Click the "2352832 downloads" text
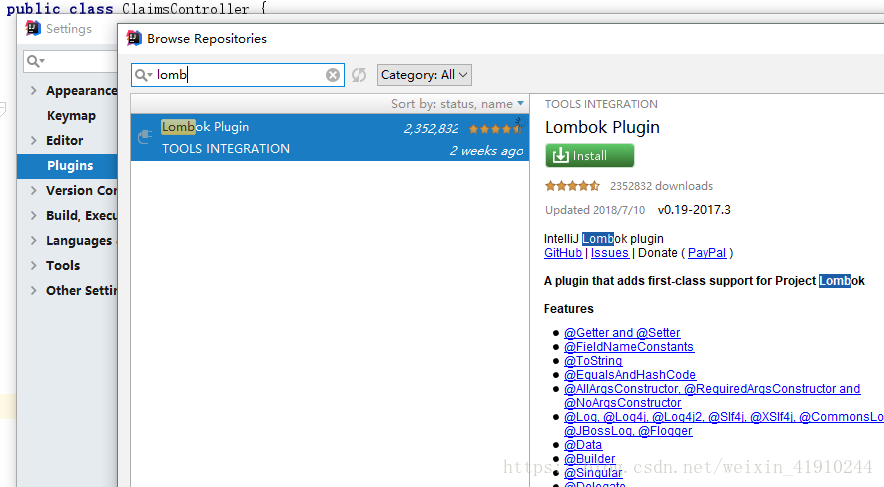 point(661,186)
